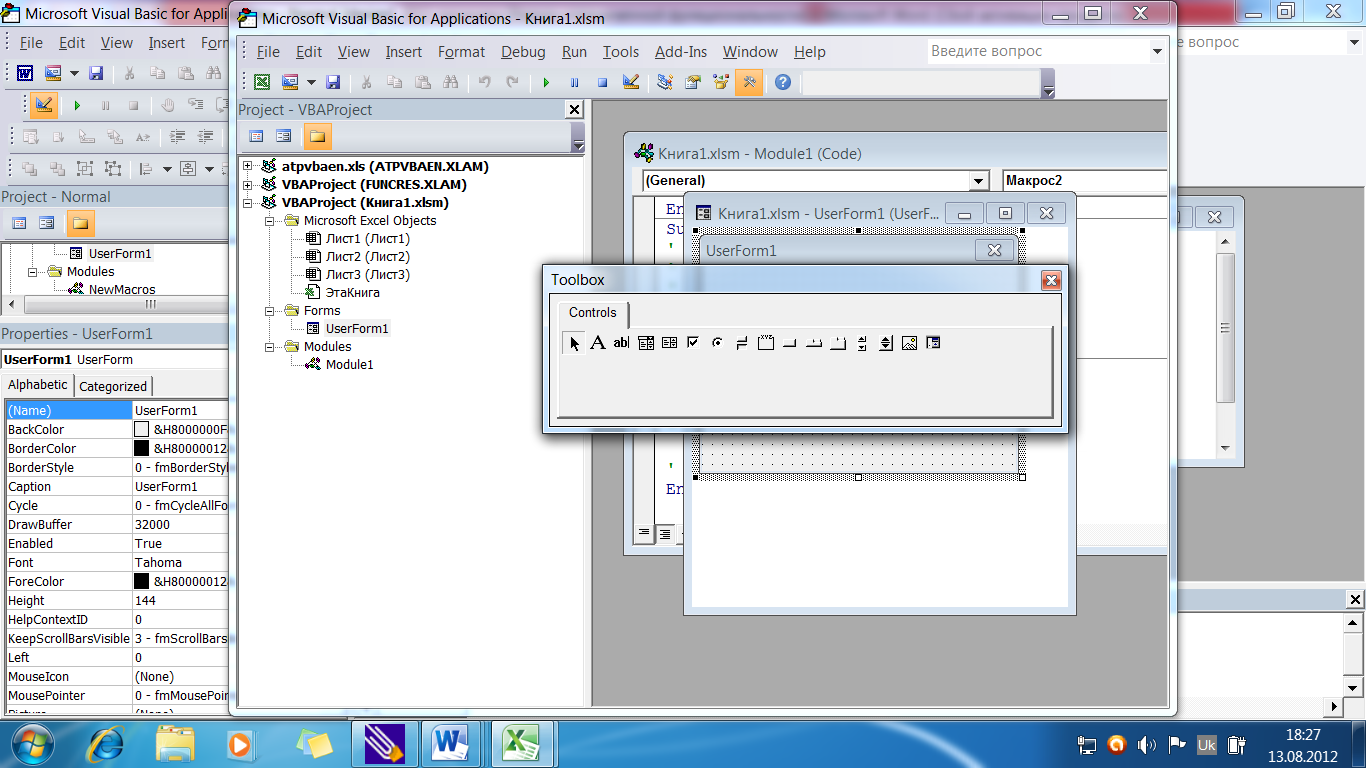This screenshot has width=1366, height=768.
Task: Click BackColor color swatch in Properties
Action: 142,429
